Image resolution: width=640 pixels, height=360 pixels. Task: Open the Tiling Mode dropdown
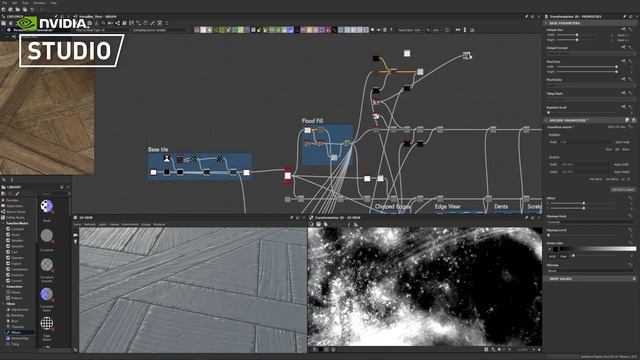(x=590, y=99)
